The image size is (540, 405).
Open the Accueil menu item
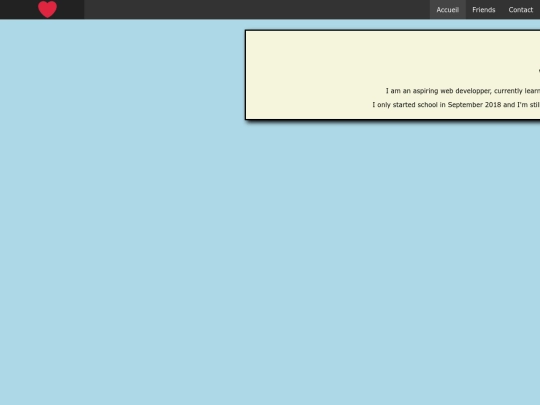click(447, 10)
